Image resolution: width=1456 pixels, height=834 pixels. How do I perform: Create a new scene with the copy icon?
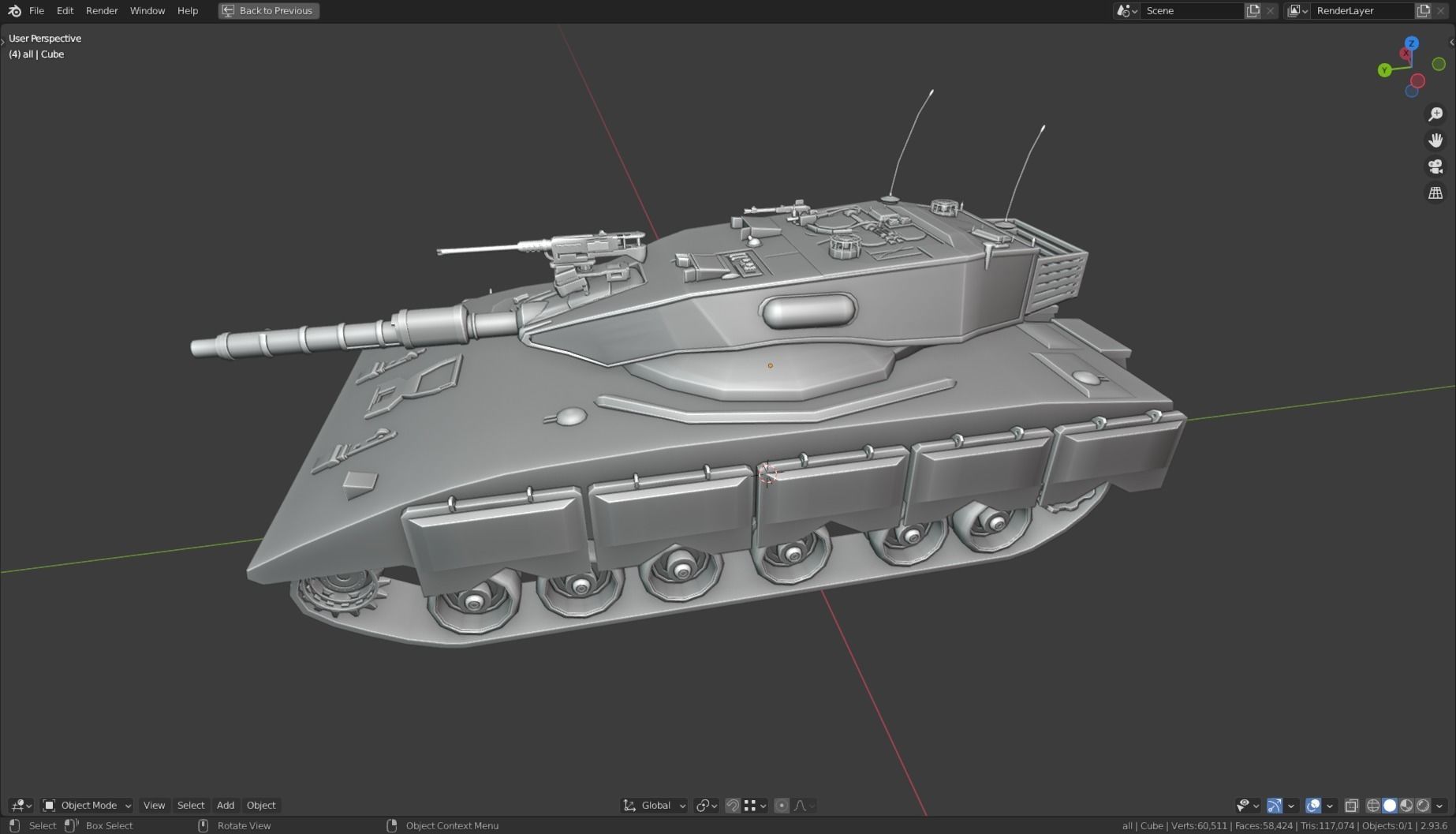1253,11
